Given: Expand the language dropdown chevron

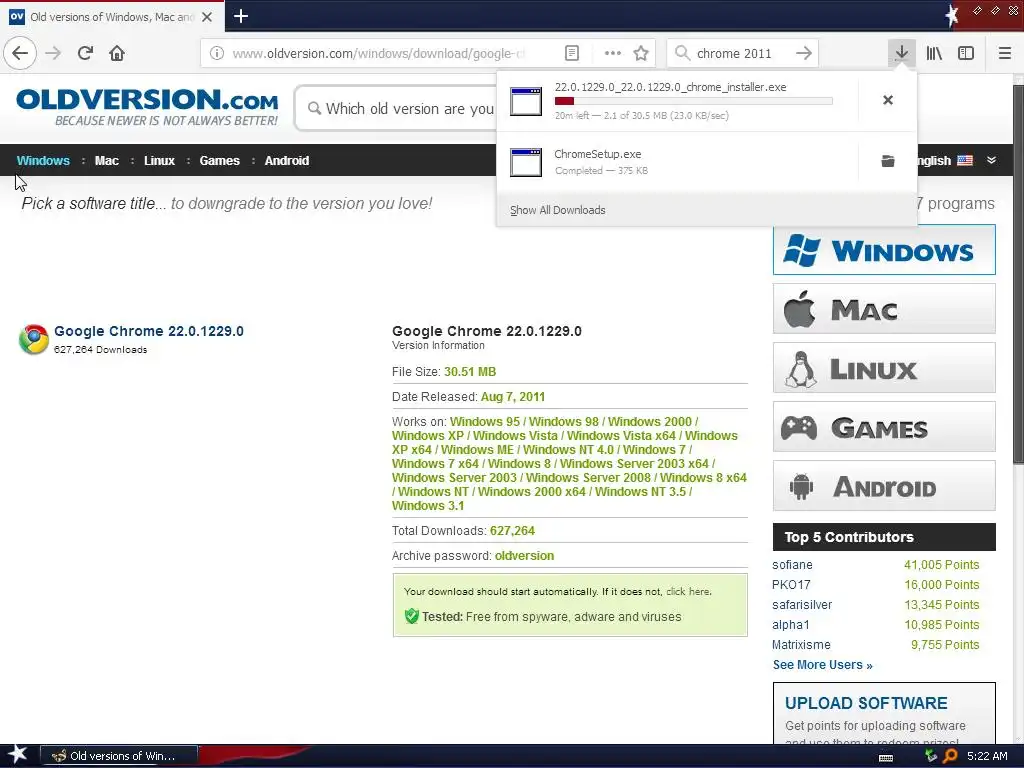Looking at the screenshot, I should click(x=991, y=160).
